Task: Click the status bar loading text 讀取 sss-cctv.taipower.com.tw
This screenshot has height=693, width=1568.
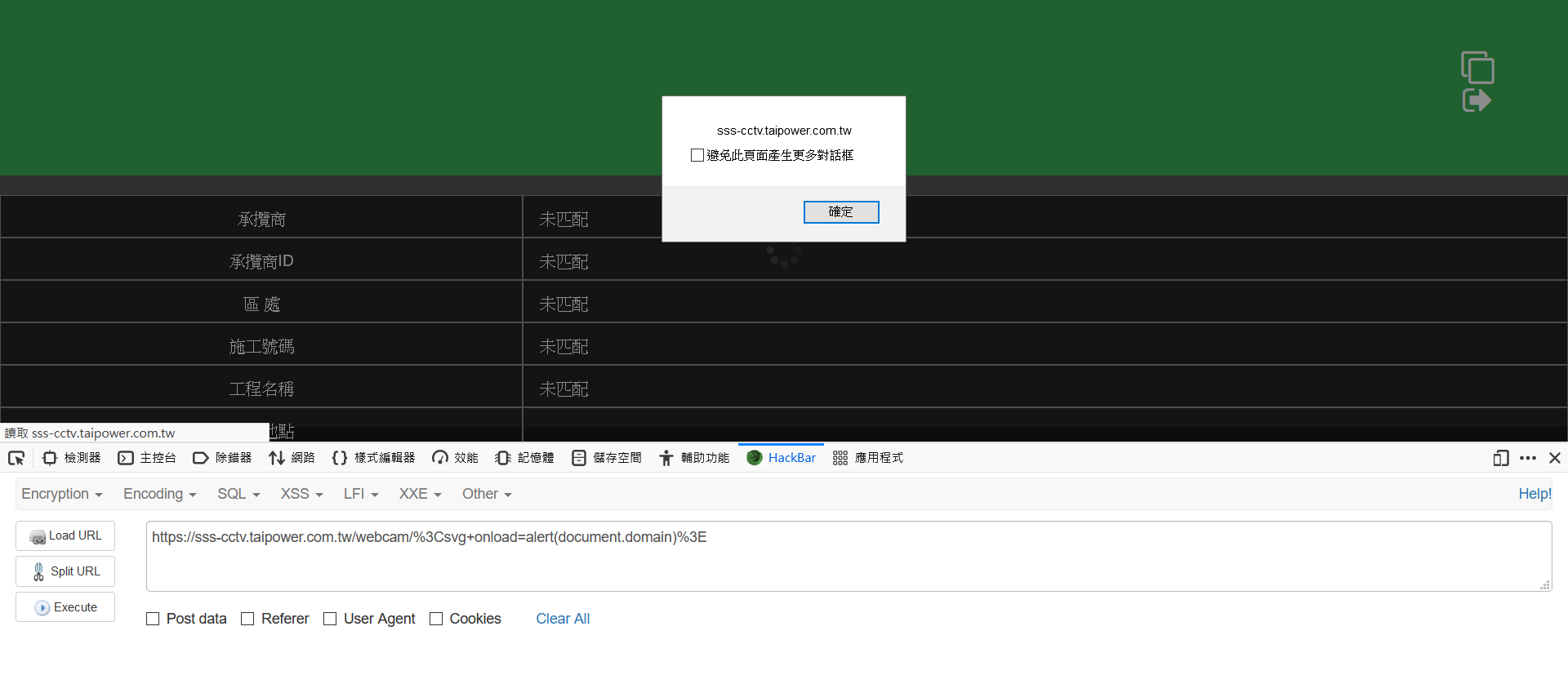Action: 90,433
